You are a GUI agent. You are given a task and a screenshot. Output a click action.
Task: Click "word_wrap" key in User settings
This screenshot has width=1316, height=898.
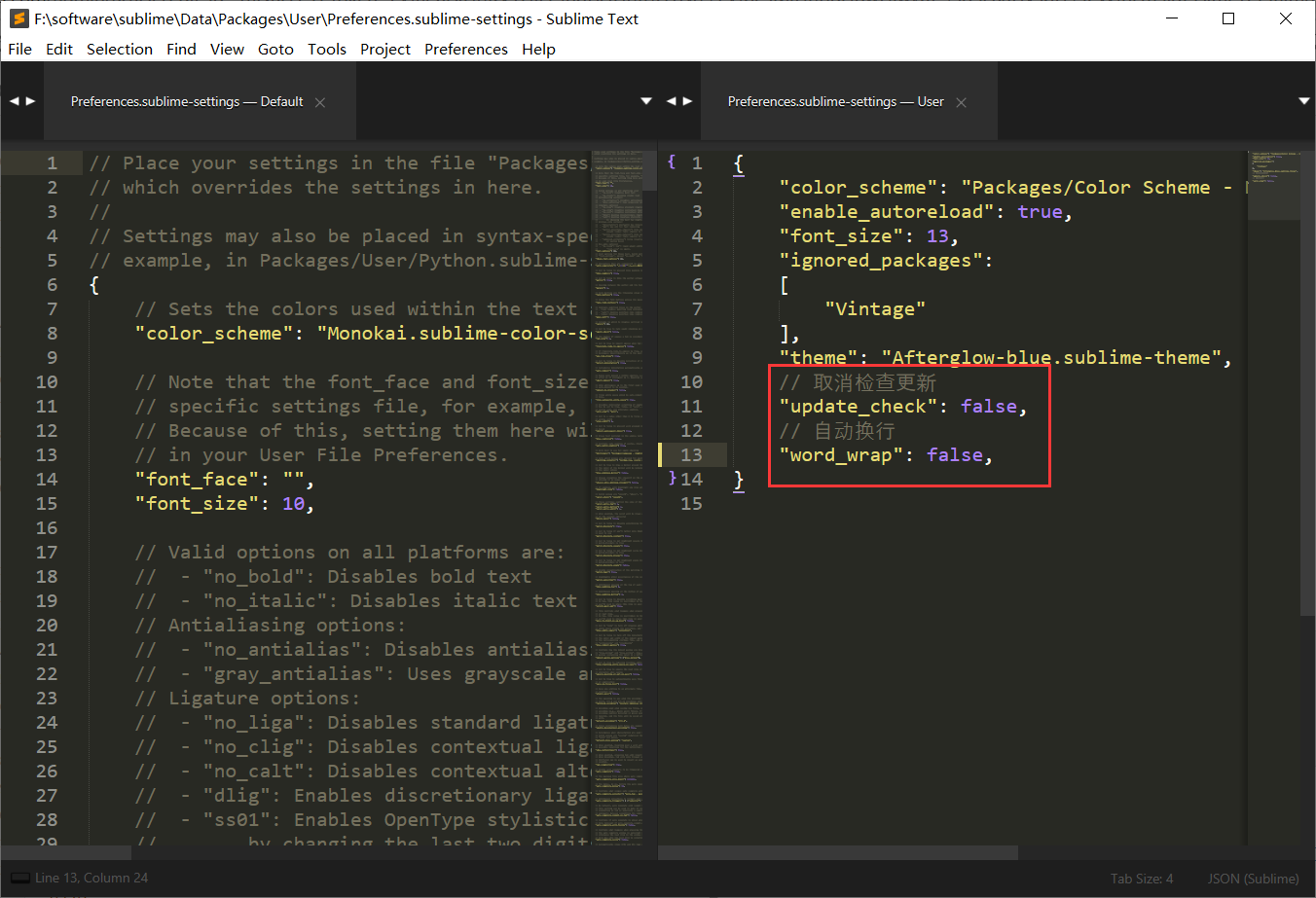(842, 454)
